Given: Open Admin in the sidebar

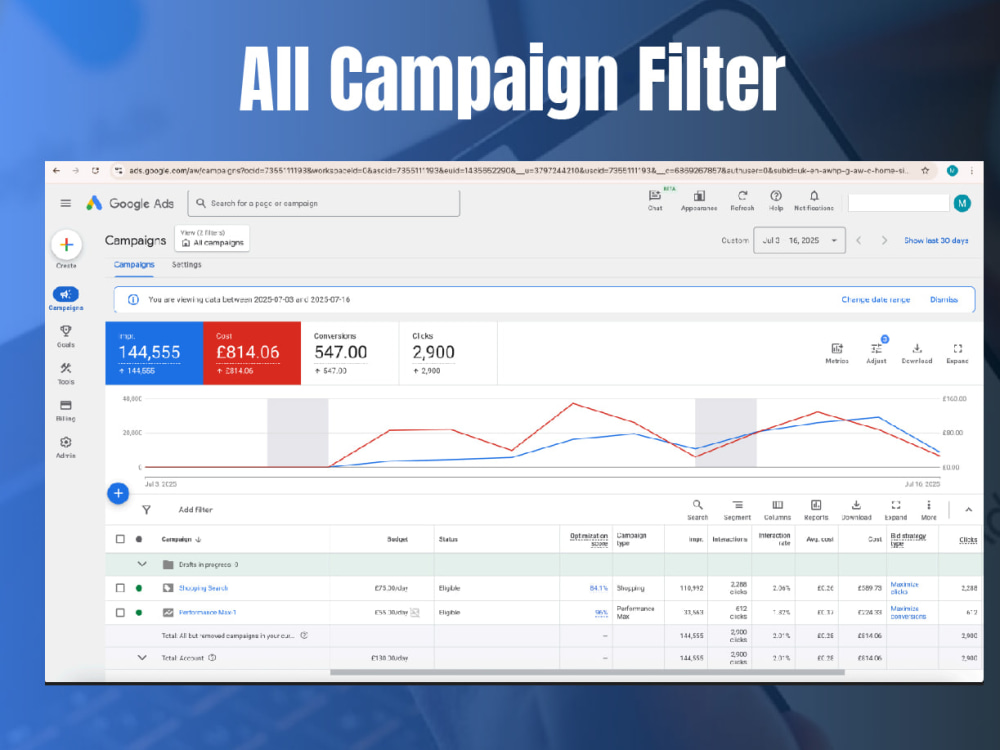Looking at the screenshot, I should tap(66, 447).
